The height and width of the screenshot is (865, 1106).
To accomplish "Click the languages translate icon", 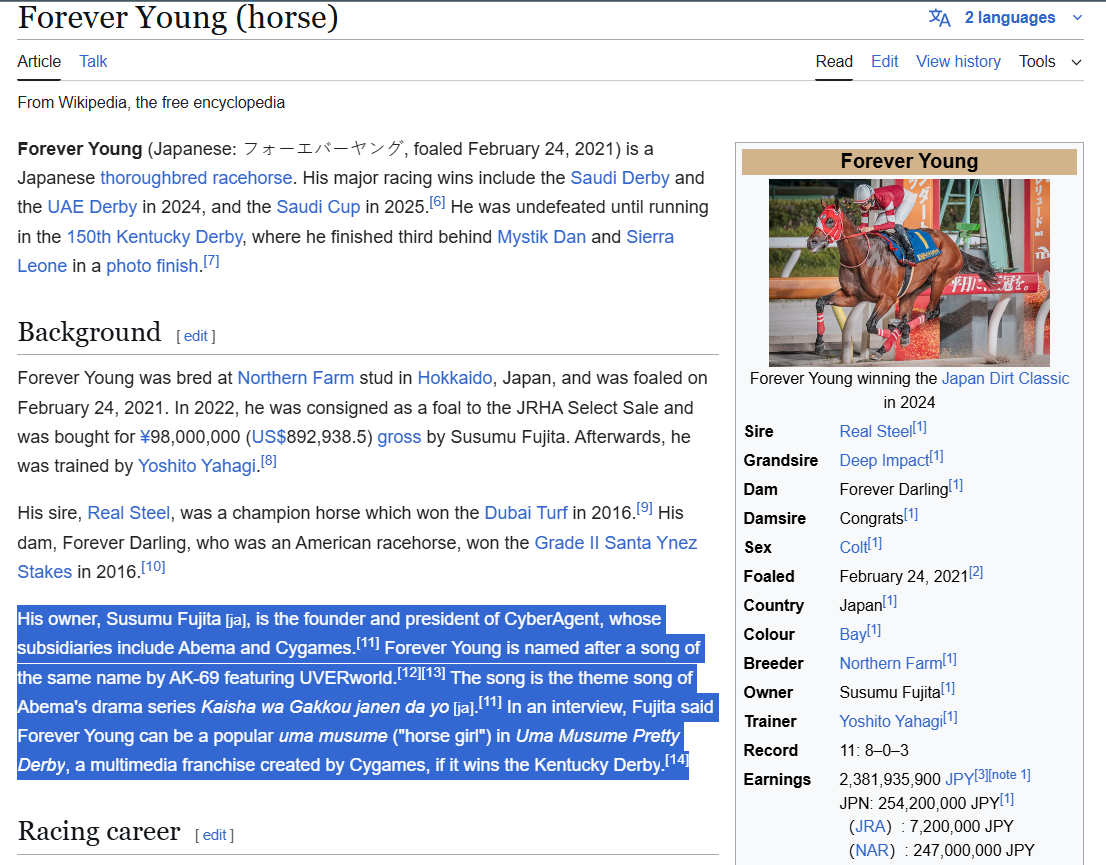I will [x=939, y=18].
